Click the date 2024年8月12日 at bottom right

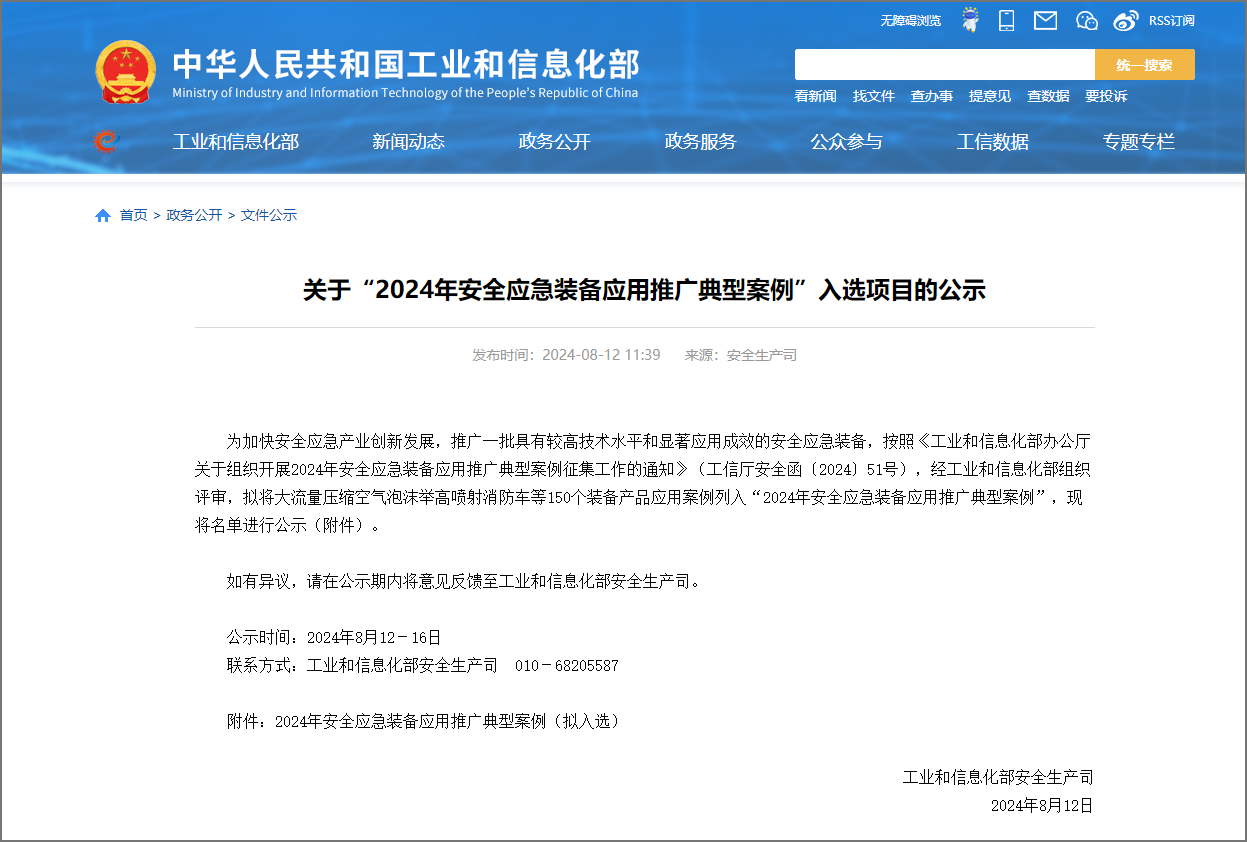pos(1042,805)
